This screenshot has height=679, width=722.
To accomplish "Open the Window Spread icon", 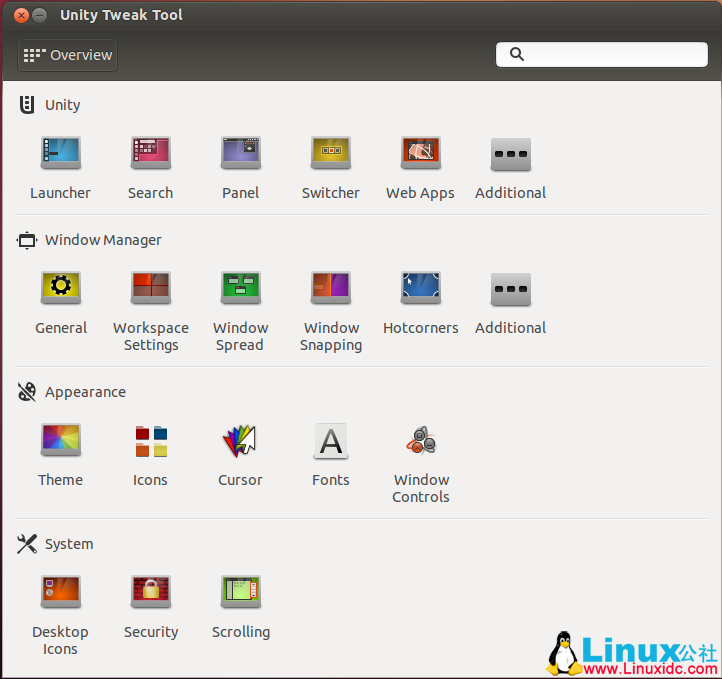I will [x=241, y=288].
